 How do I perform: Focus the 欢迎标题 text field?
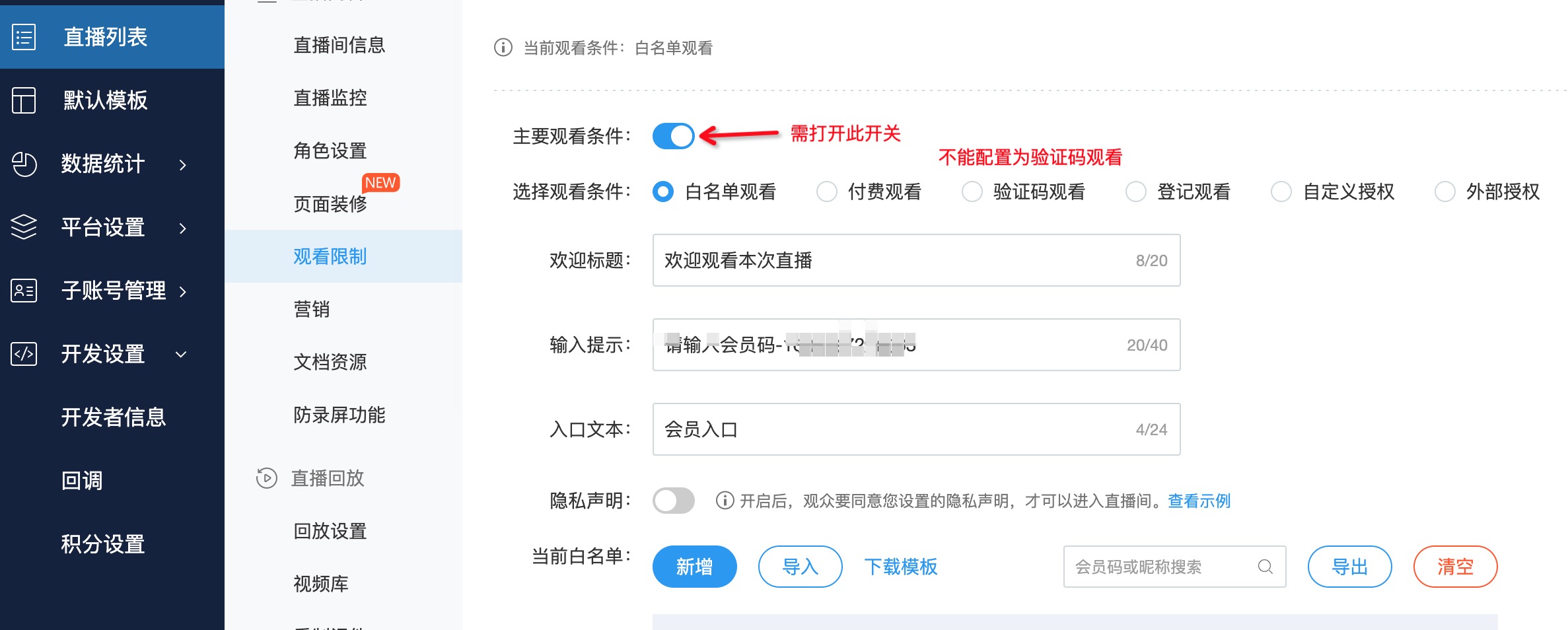[x=916, y=260]
